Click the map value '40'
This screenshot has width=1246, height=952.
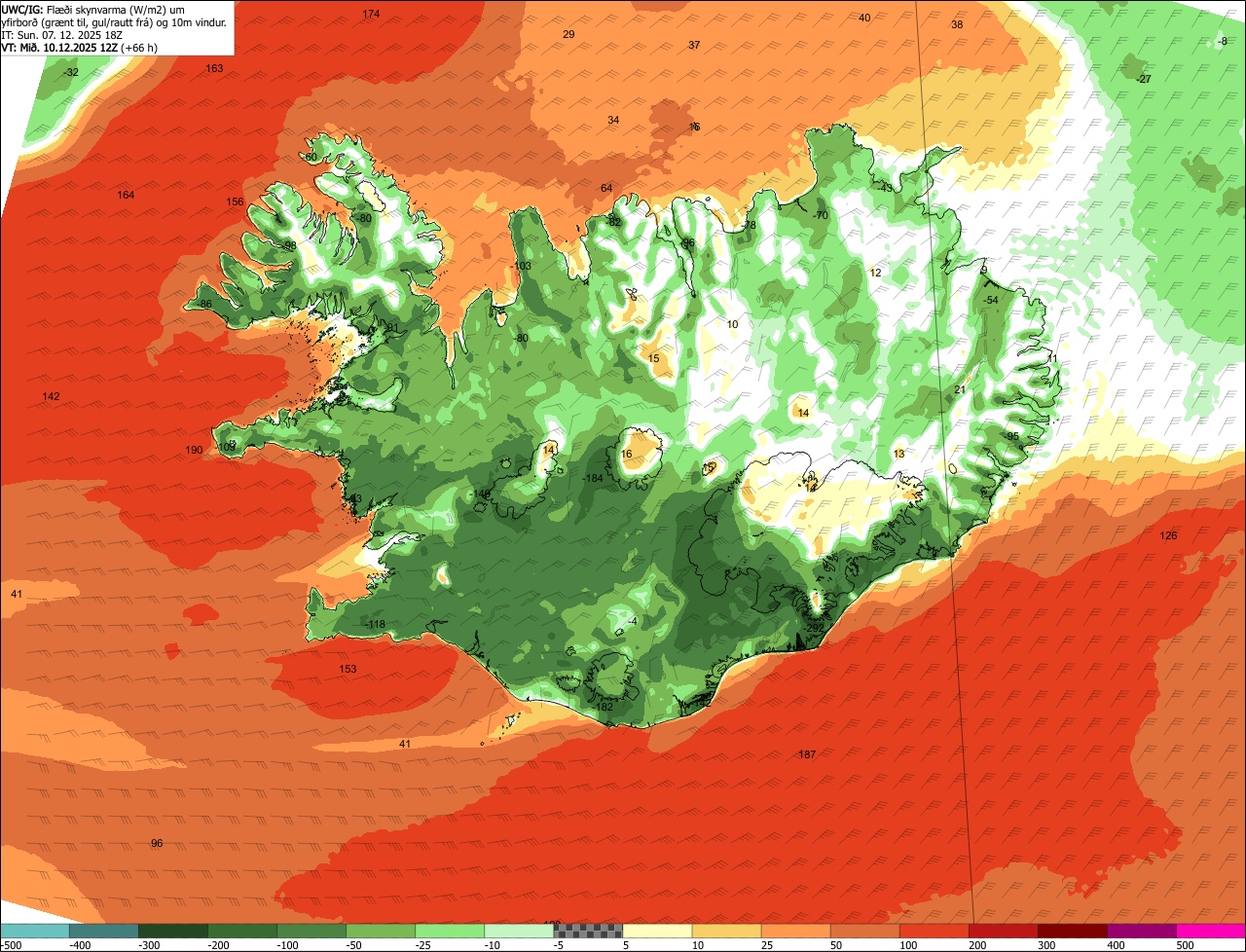(x=864, y=18)
